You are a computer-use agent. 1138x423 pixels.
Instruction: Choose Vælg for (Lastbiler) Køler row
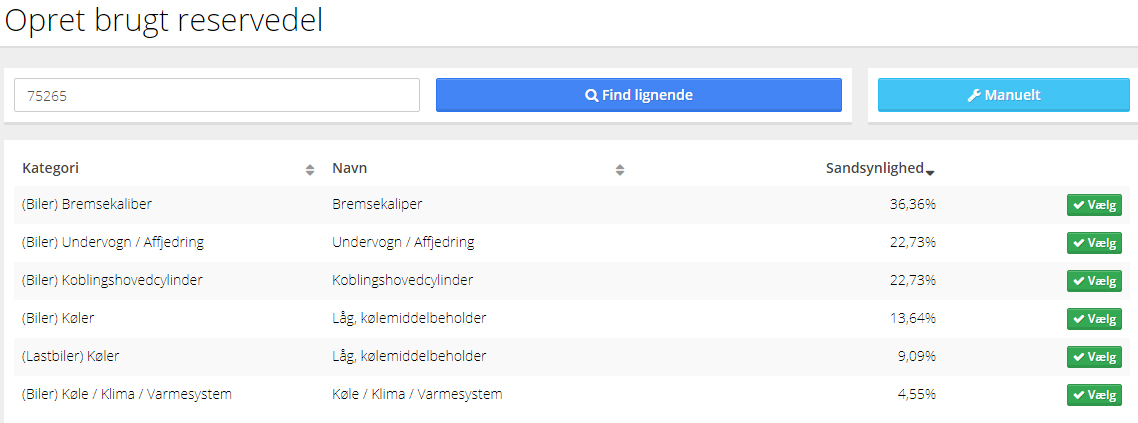[1094, 357]
